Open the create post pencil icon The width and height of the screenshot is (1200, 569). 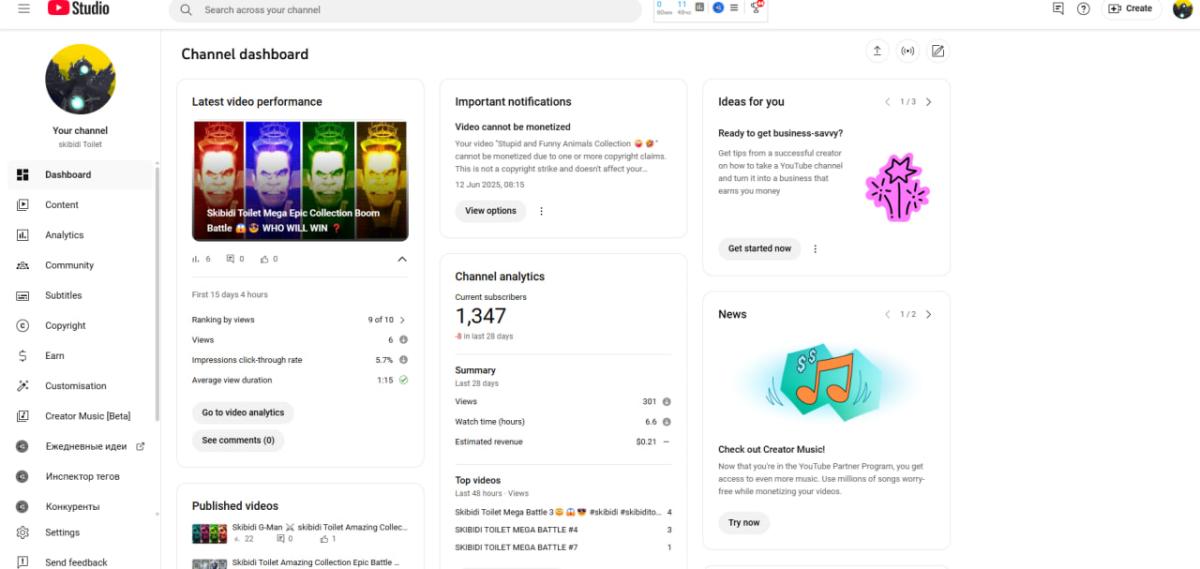(937, 52)
